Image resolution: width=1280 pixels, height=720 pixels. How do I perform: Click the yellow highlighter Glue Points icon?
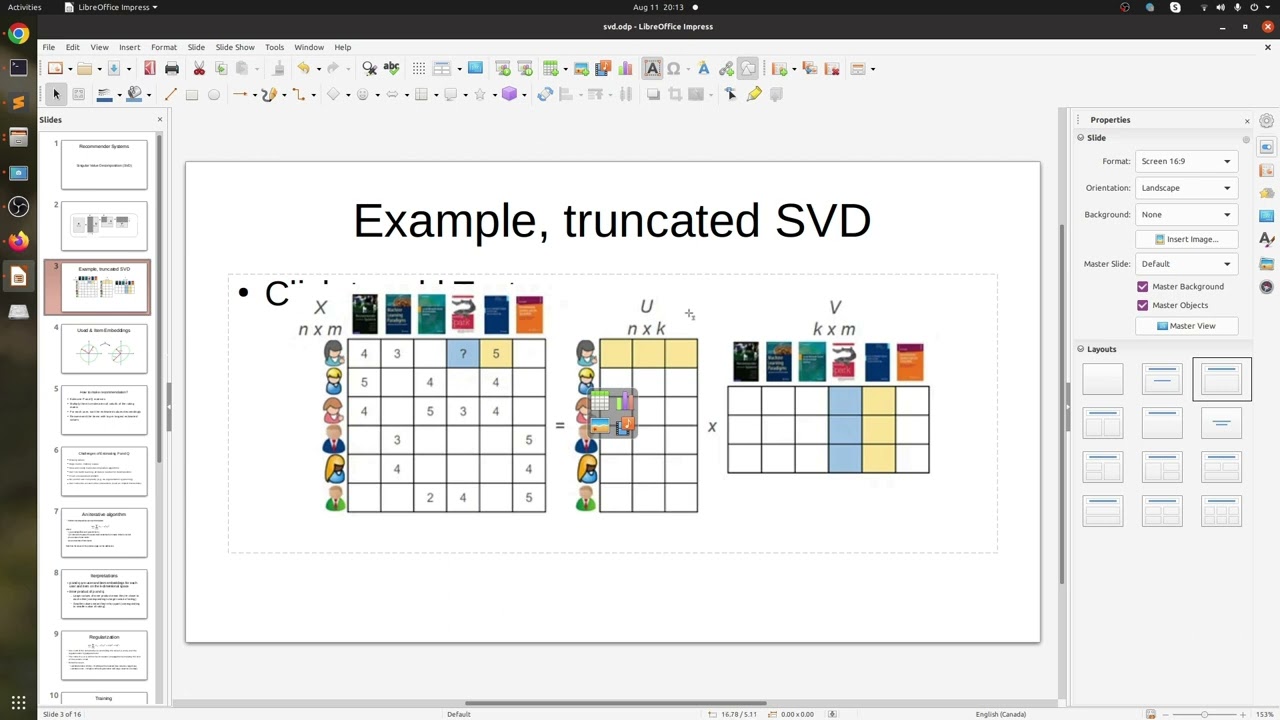point(754,94)
